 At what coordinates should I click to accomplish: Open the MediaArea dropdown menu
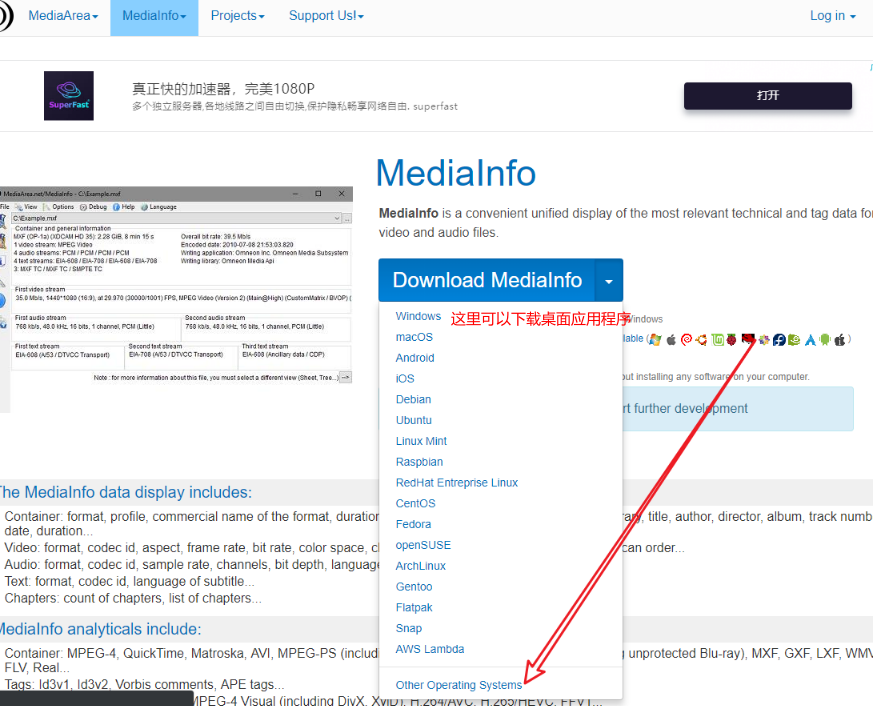(x=62, y=16)
